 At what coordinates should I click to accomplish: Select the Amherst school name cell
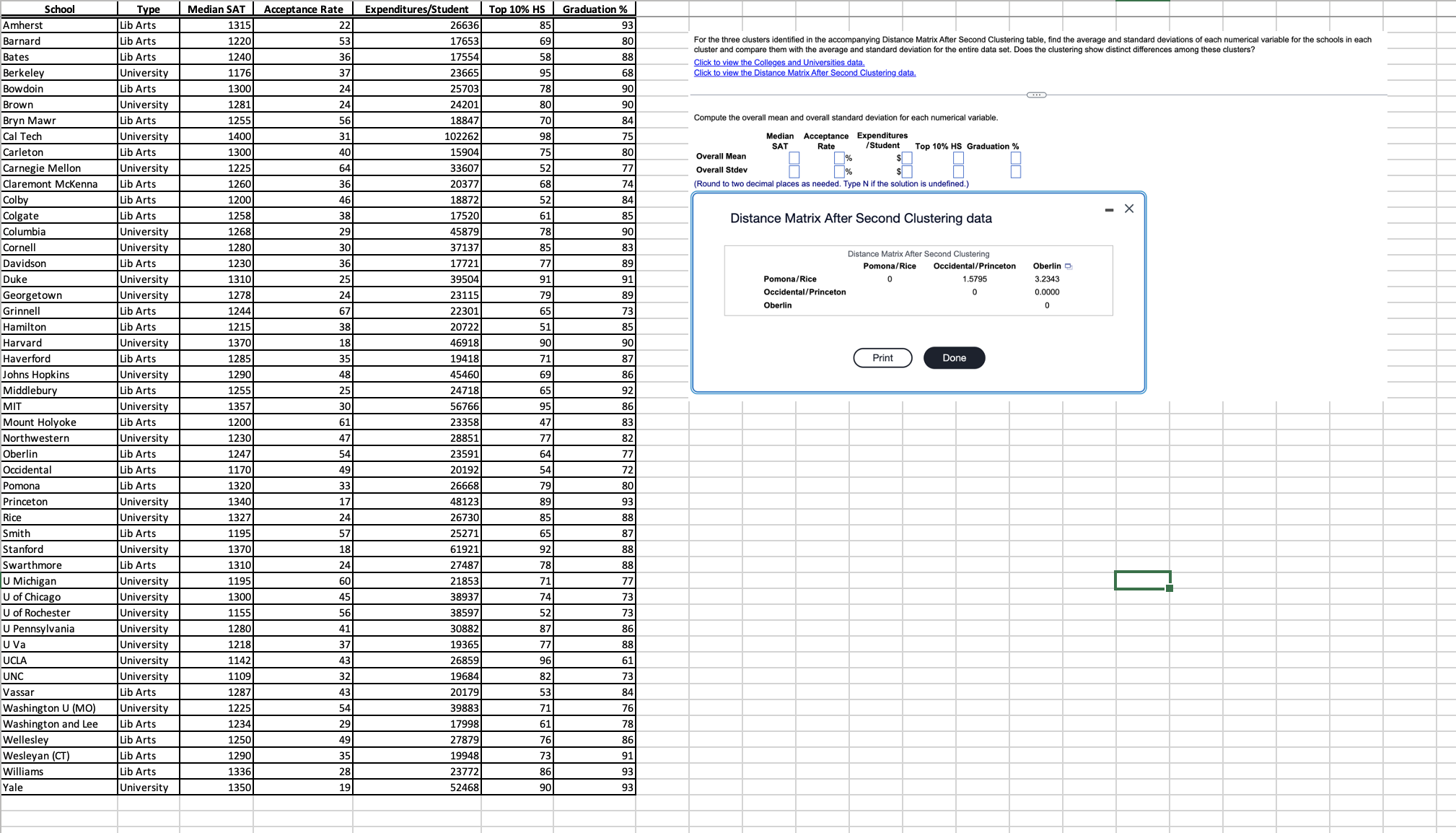tap(22, 25)
